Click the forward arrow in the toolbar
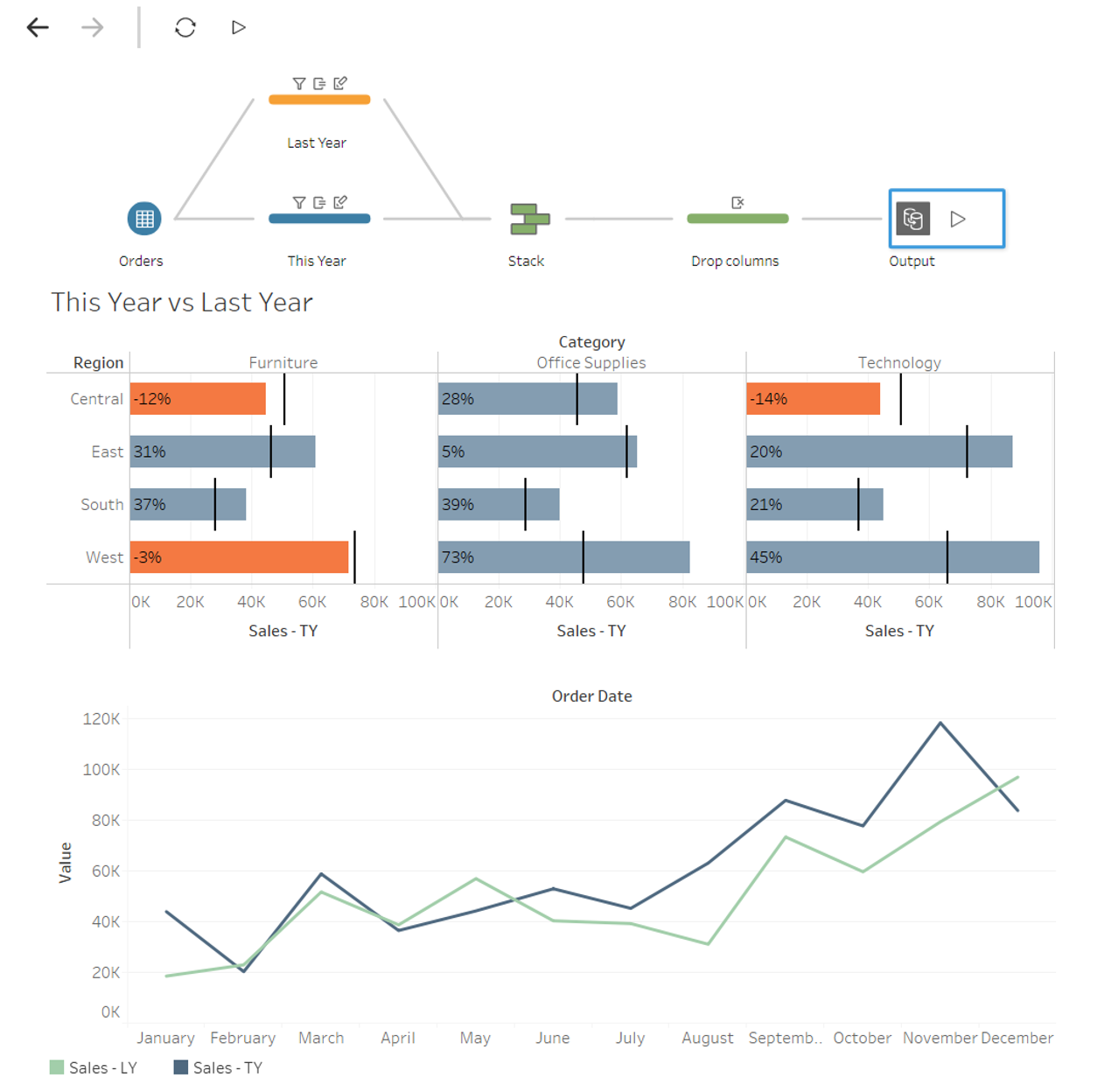 coord(92,28)
